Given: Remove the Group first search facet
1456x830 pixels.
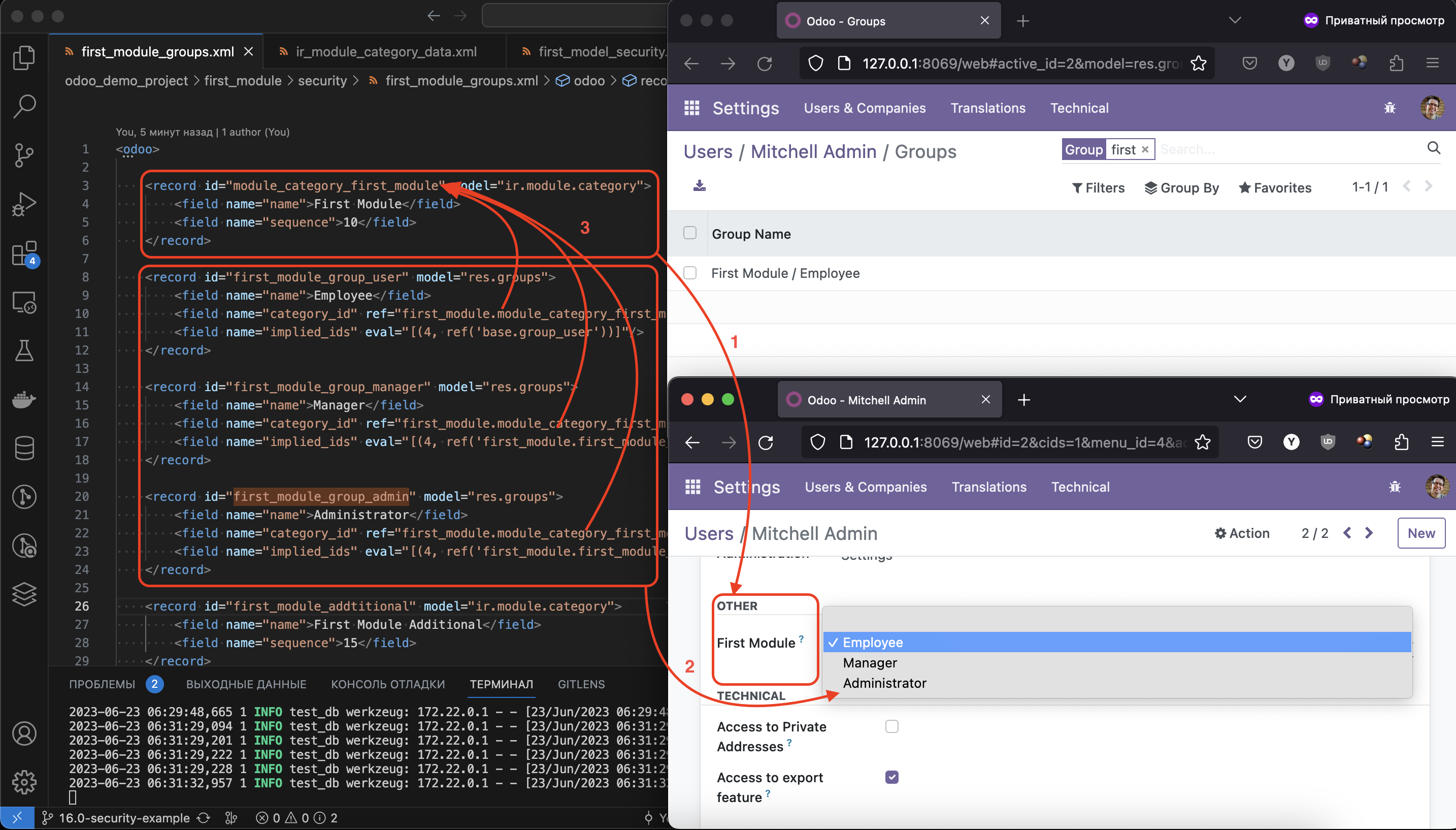Looking at the screenshot, I should 1145,149.
